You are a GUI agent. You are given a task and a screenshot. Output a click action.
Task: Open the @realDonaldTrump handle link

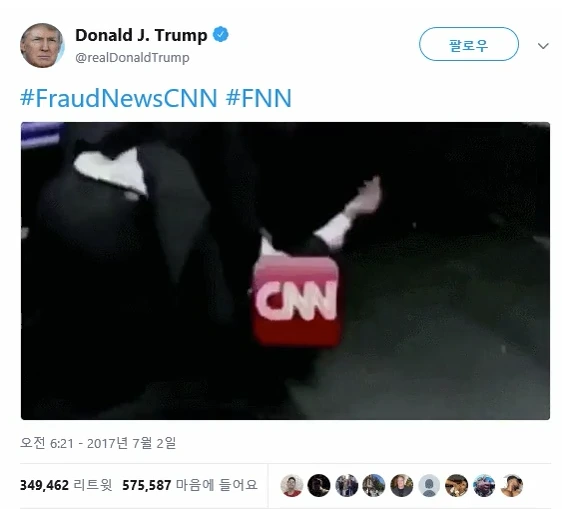point(132,57)
